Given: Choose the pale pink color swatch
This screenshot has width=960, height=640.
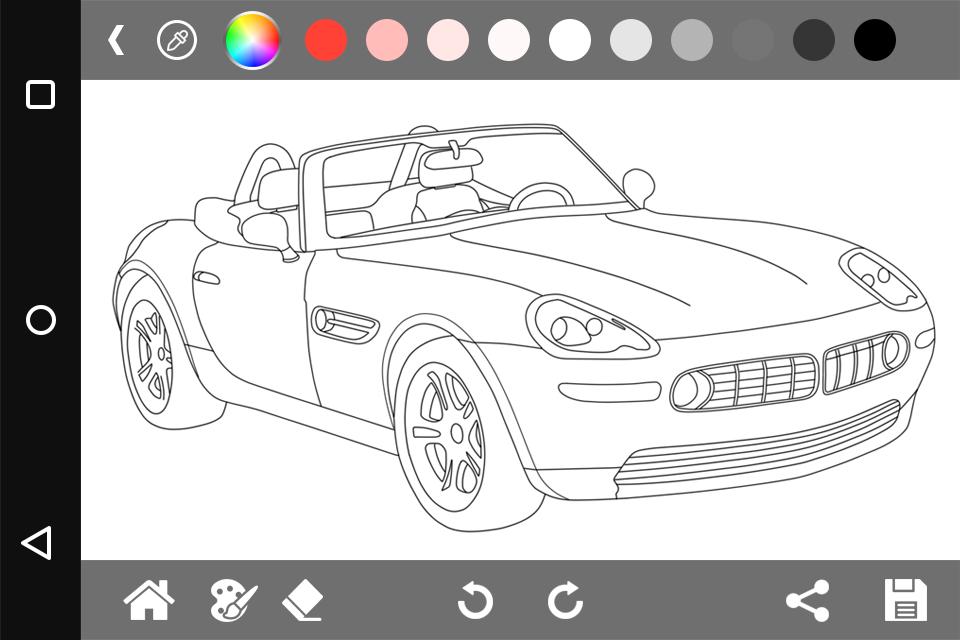Looking at the screenshot, I should [x=448, y=40].
